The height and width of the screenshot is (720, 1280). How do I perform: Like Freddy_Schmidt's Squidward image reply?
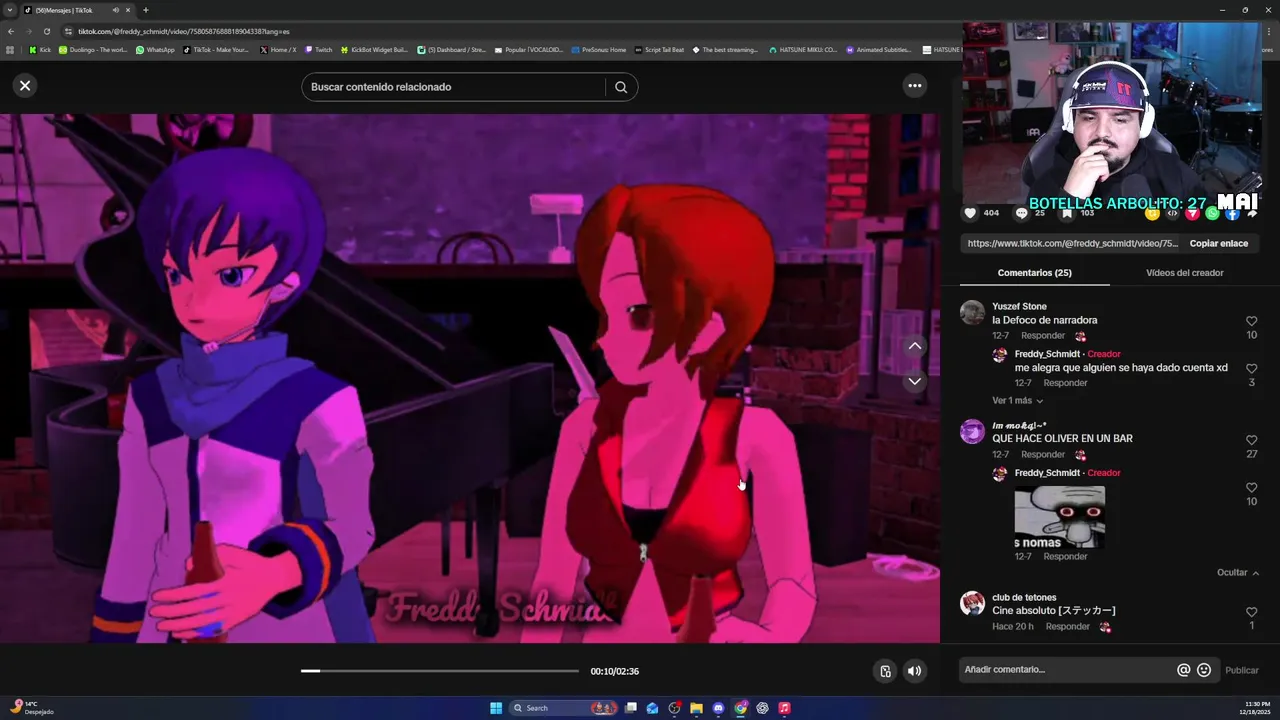pyautogui.click(x=1251, y=488)
